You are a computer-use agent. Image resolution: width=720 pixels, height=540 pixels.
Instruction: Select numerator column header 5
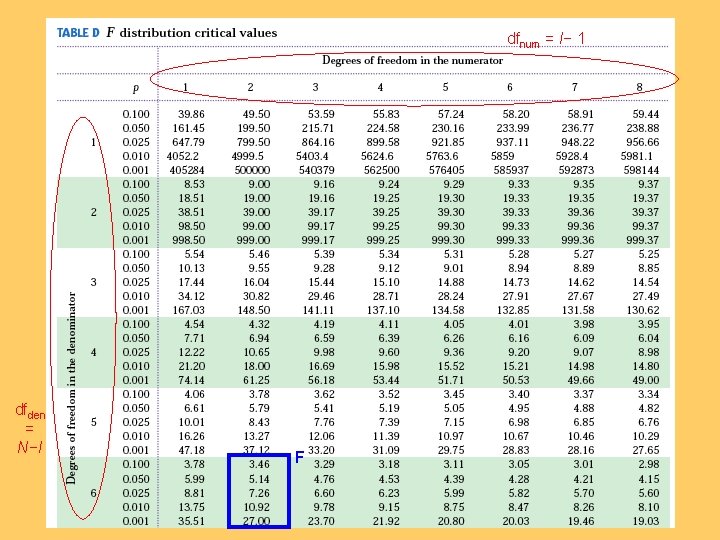(445, 87)
